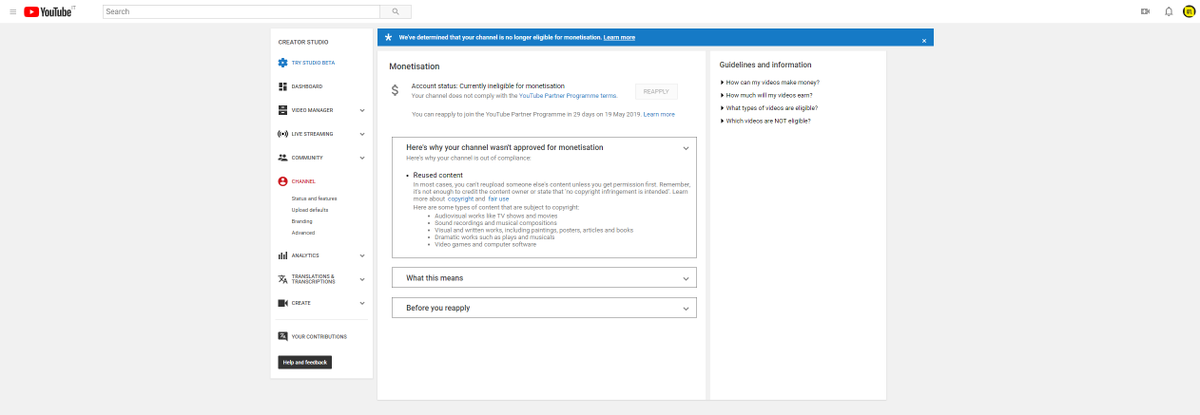
Task: Open the create video camera icon
Action: pyautogui.click(x=1145, y=12)
